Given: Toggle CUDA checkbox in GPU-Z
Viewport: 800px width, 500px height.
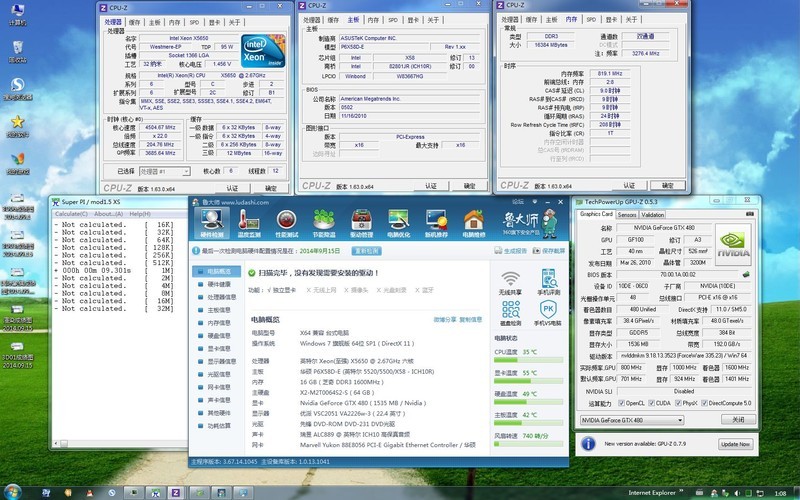Looking at the screenshot, I should 652,403.
